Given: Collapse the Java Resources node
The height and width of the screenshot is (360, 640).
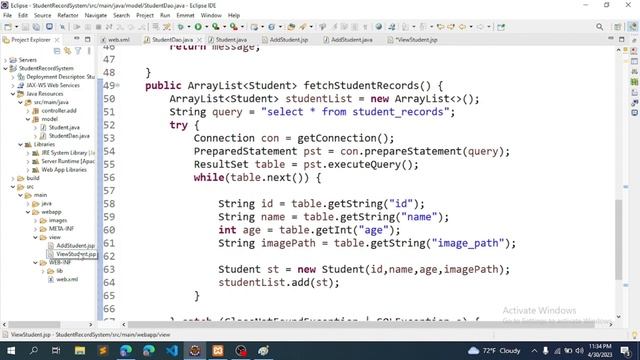Looking at the screenshot, I should (13, 94).
